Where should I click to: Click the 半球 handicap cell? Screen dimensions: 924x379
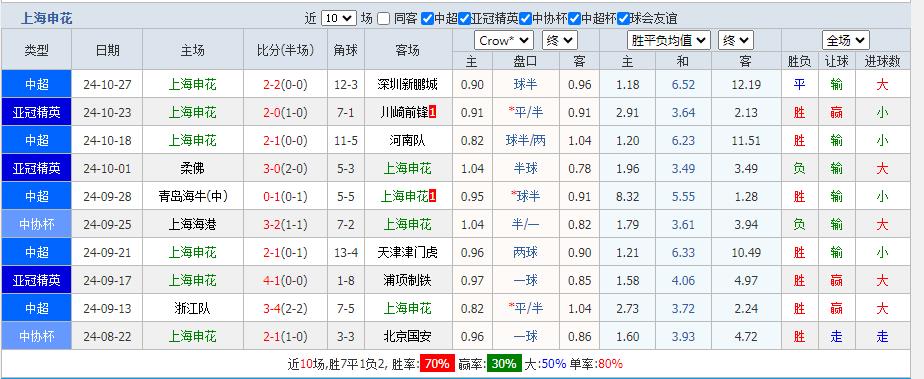coord(525,169)
